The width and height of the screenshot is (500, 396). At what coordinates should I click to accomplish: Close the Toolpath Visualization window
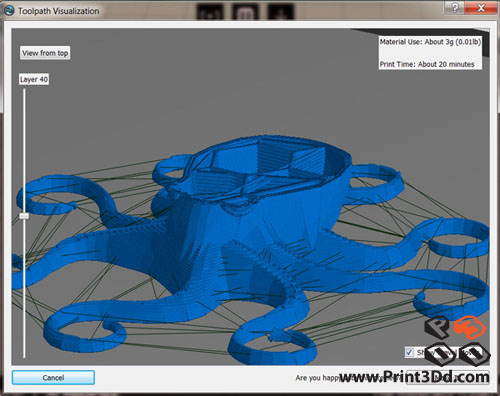[x=481, y=8]
